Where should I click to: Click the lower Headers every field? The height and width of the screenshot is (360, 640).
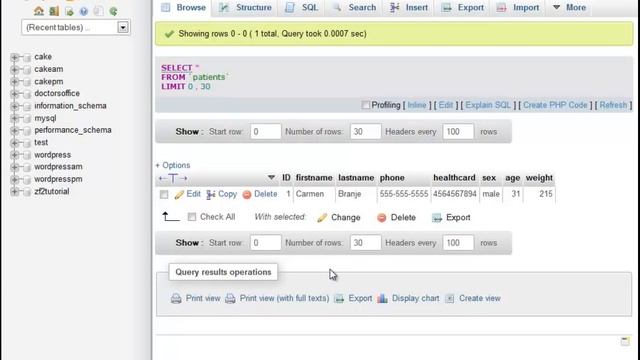458,242
